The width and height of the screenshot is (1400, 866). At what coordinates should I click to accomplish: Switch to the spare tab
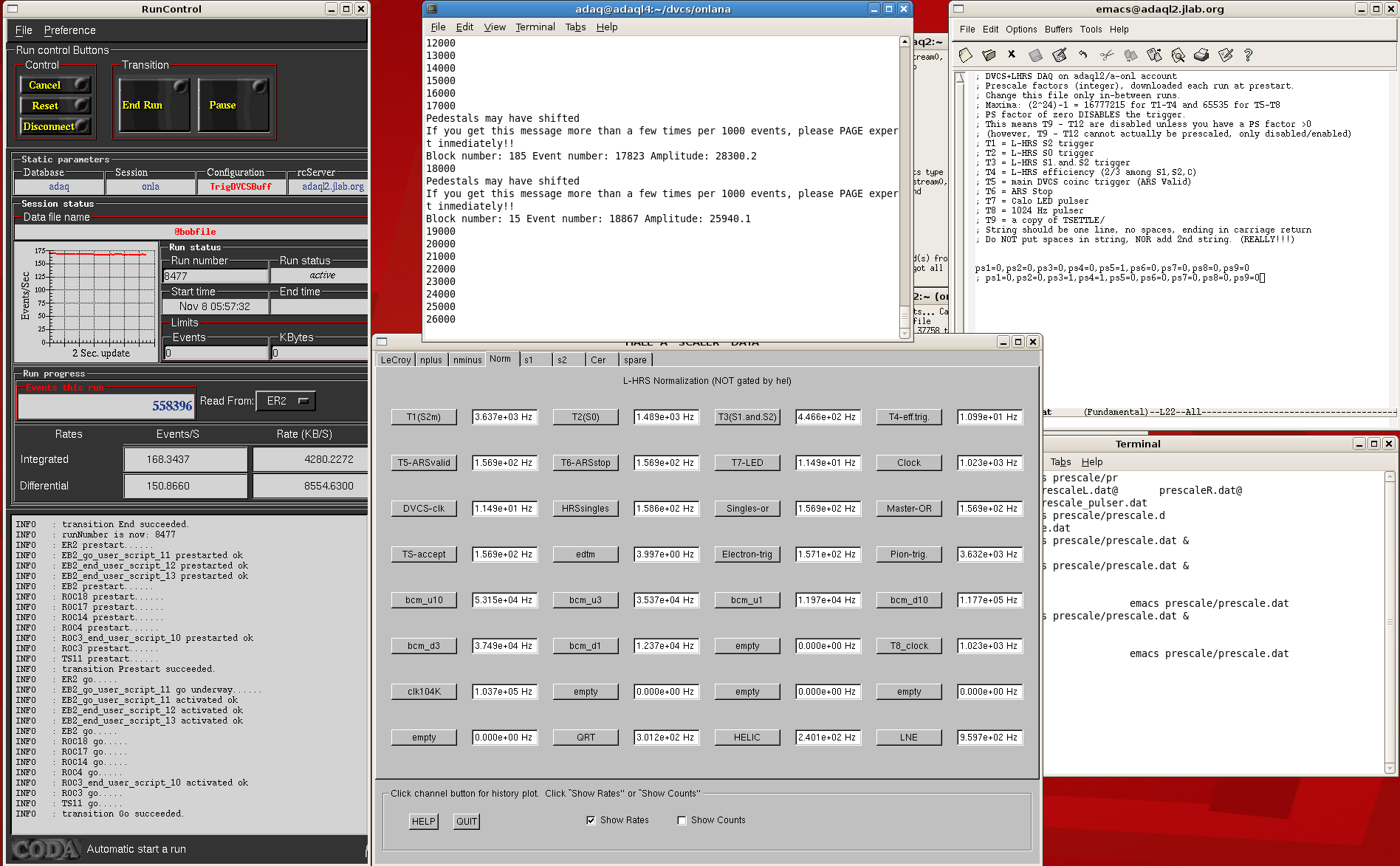pos(636,360)
